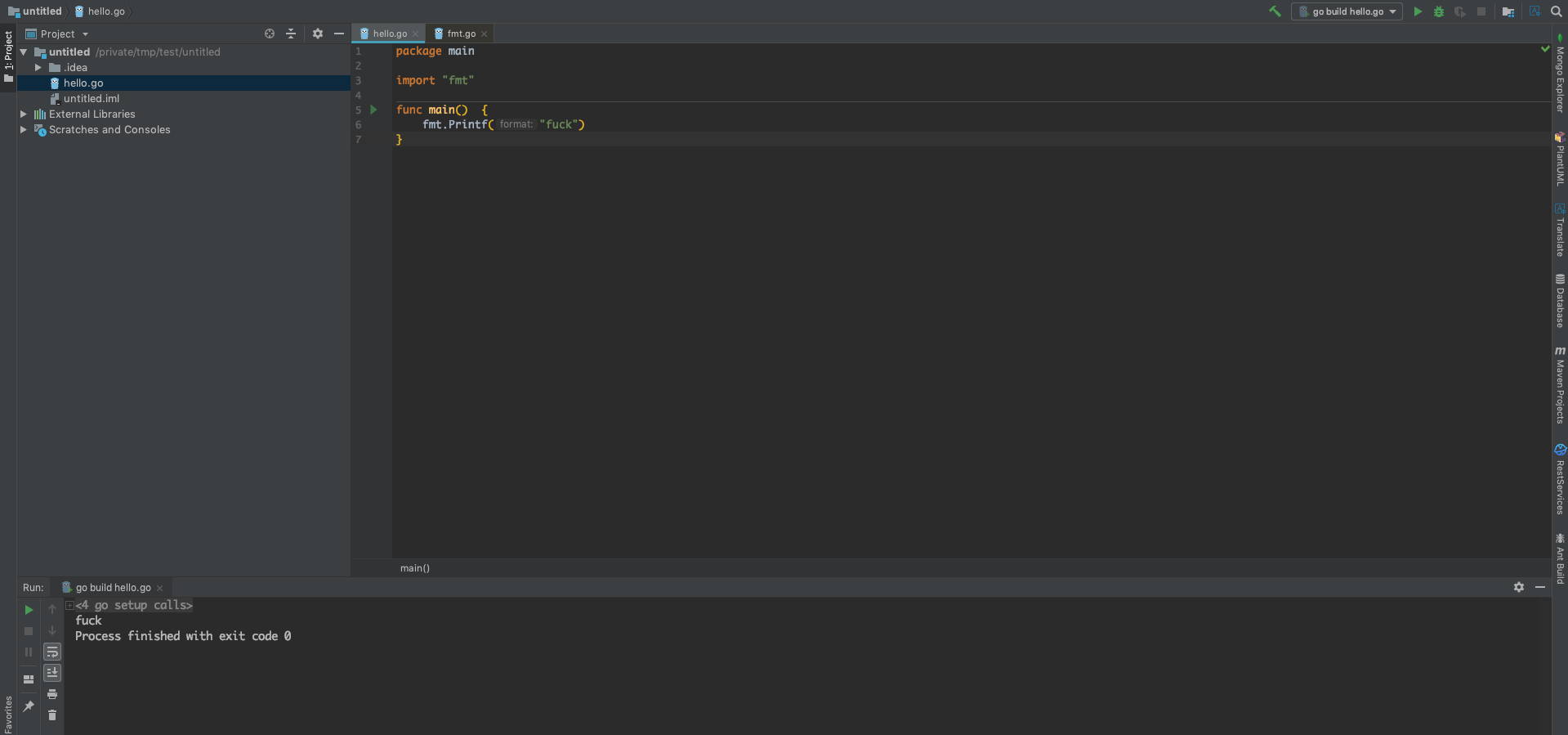The width and height of the screenshot is (1568, 735).
Task: Switch to the fmt.go editor tab
Action: coord(461,34)
